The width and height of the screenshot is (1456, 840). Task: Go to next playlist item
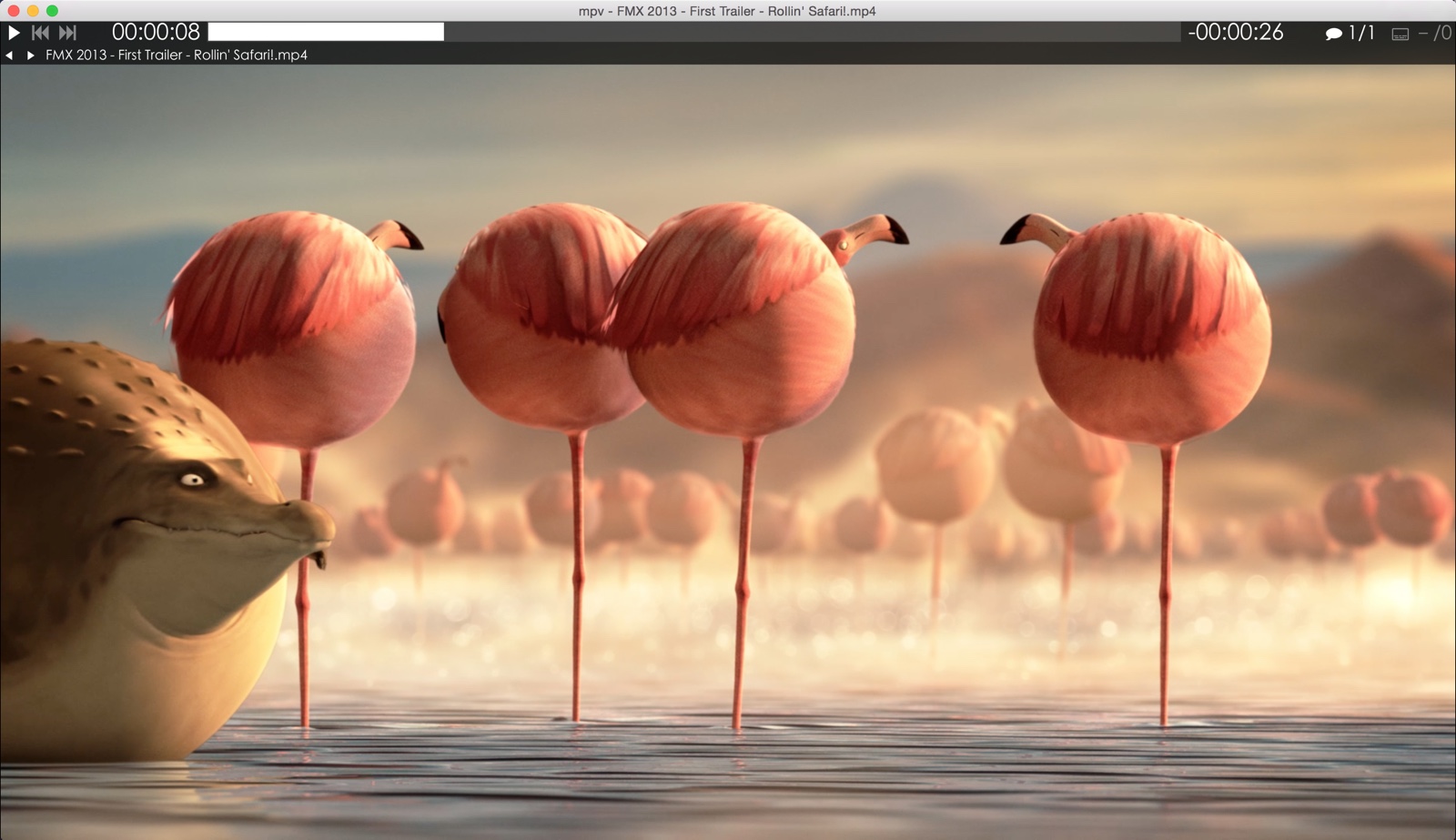(30, 56)
